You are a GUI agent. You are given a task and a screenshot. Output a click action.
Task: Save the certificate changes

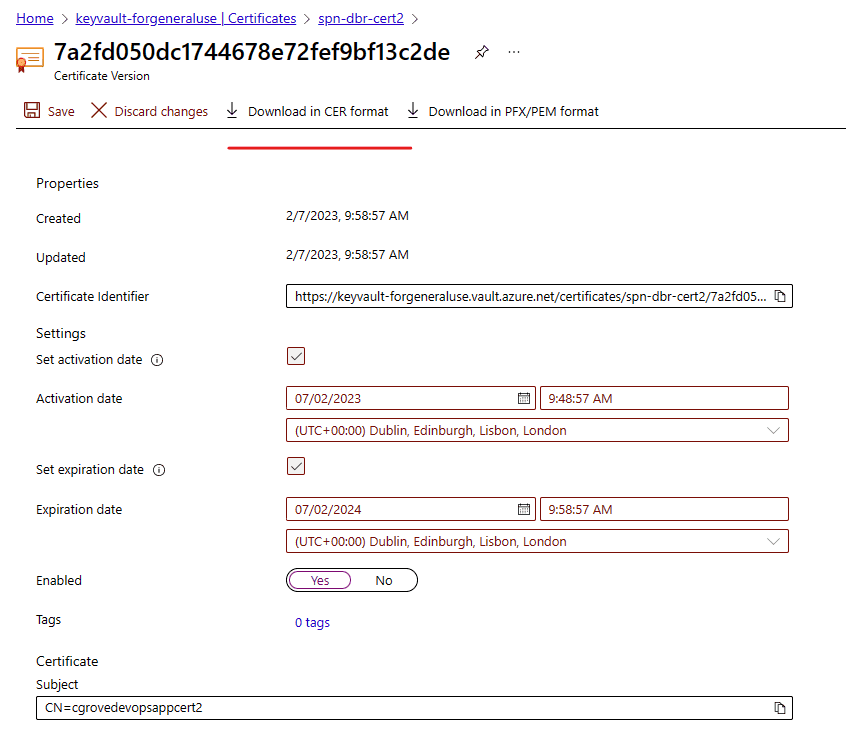(49, 111)
